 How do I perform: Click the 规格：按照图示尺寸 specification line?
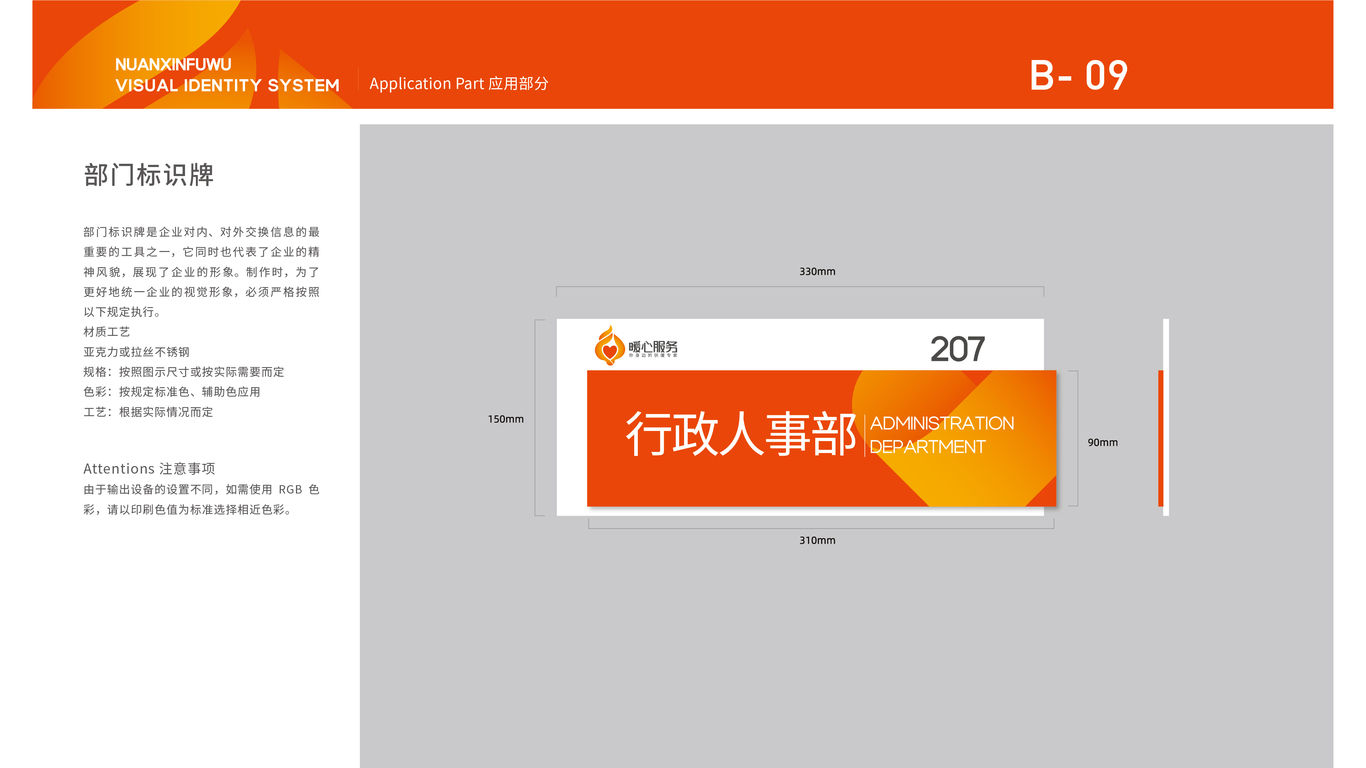(x=184, y=372)
